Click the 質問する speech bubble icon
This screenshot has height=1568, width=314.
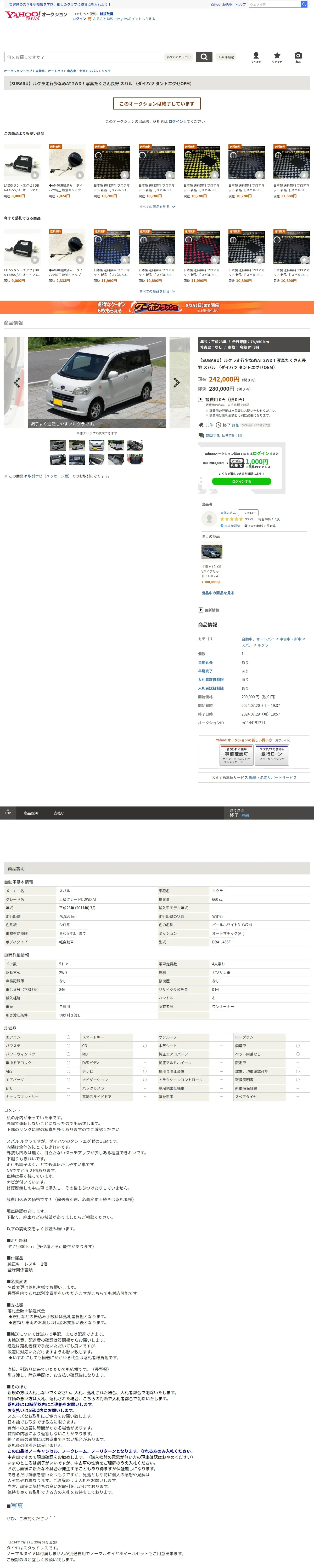[201, 435]
